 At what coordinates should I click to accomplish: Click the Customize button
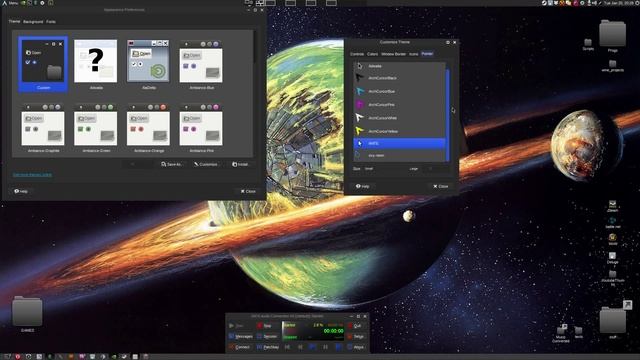click(206, 164)
